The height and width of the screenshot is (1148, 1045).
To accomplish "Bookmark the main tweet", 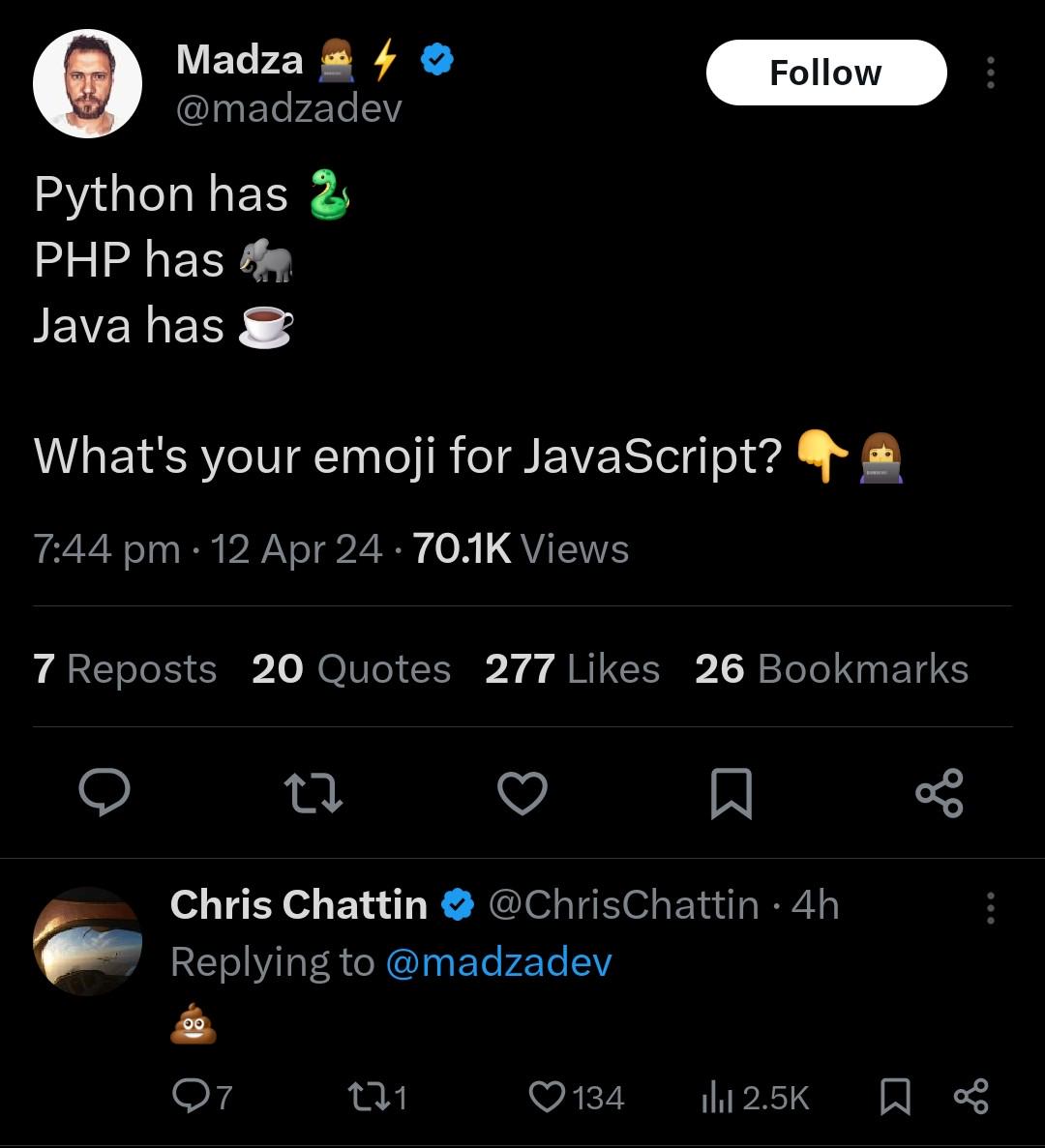I will point(731,793).
